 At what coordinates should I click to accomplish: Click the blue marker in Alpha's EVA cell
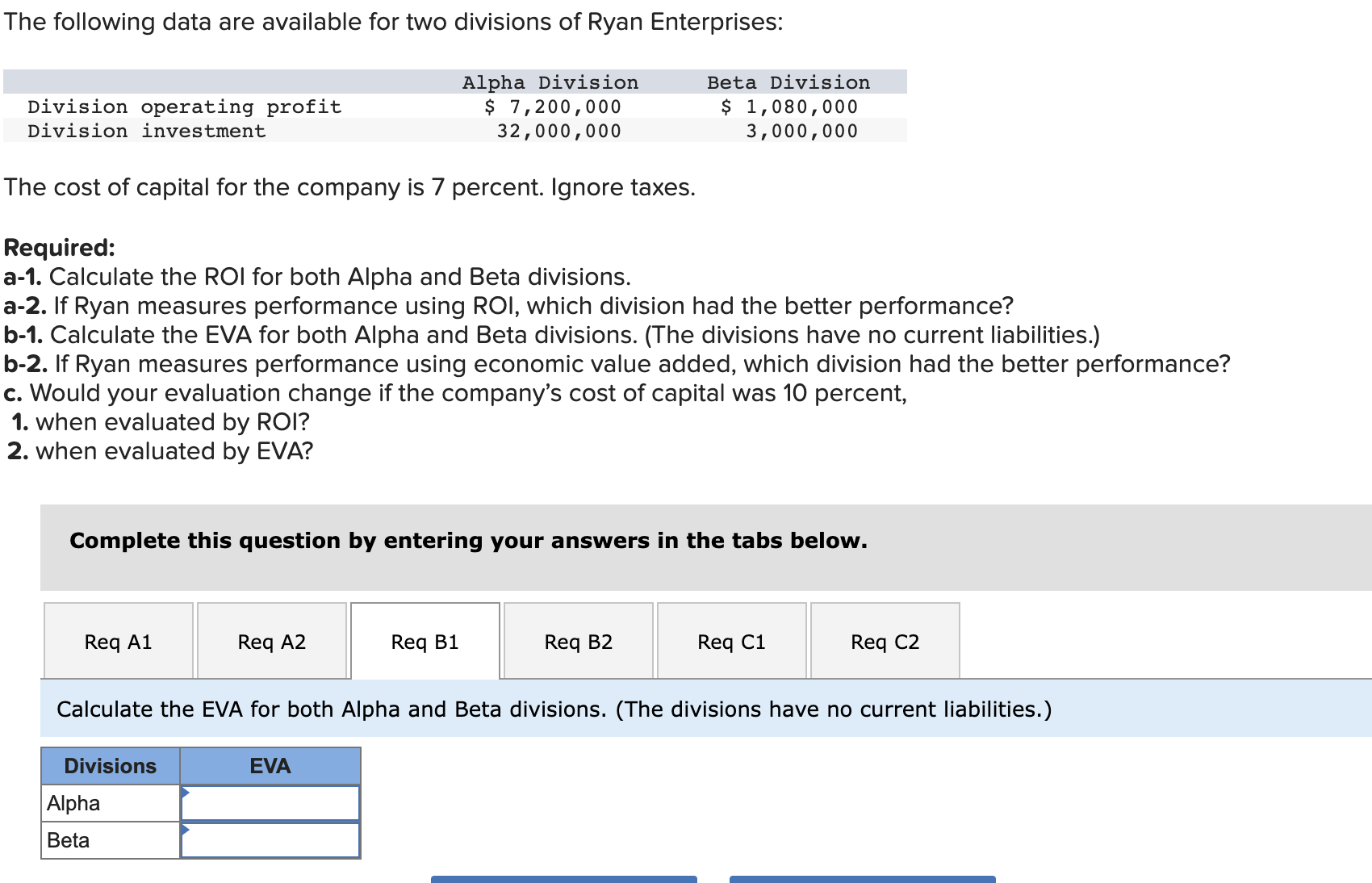click(x=186, y=793)
